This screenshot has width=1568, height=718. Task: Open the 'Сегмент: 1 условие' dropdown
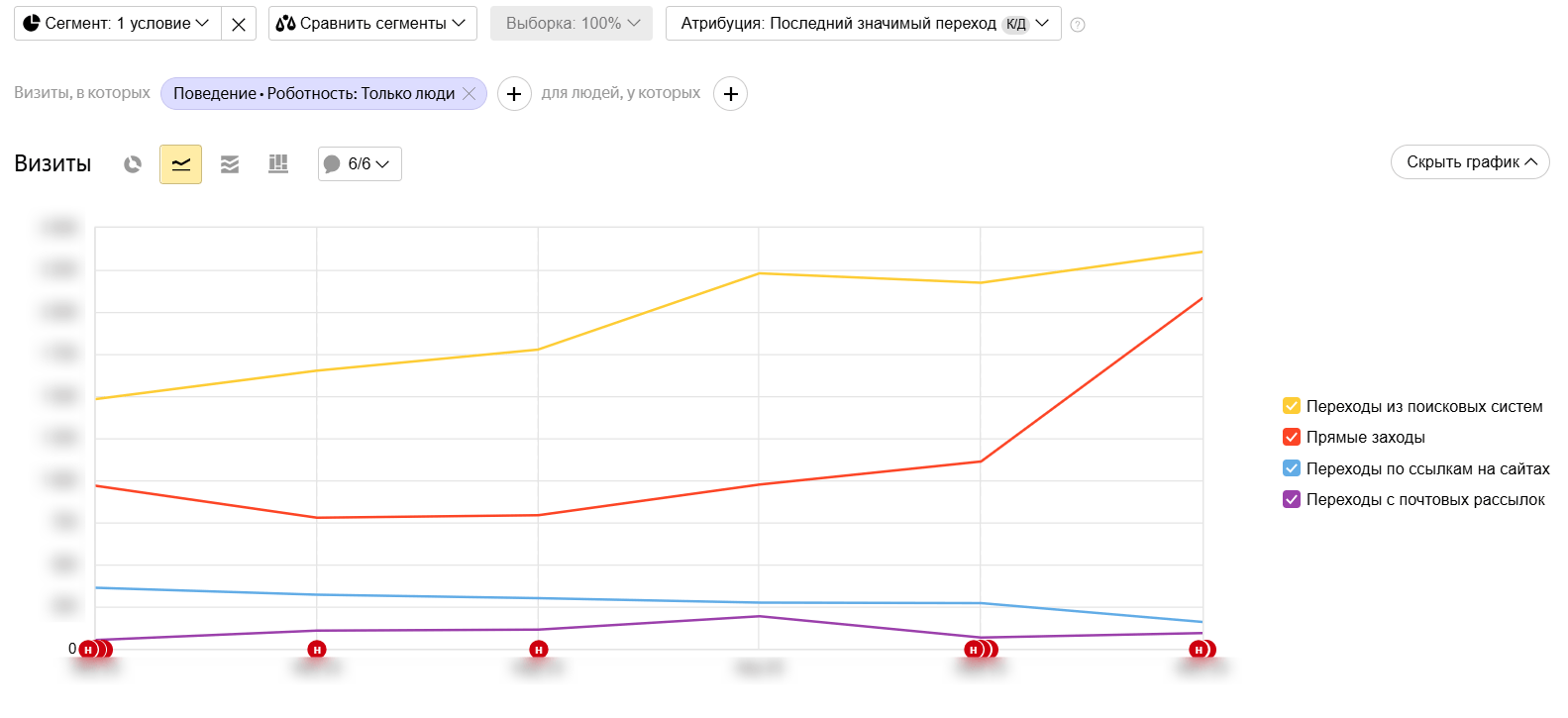point(117,24)
